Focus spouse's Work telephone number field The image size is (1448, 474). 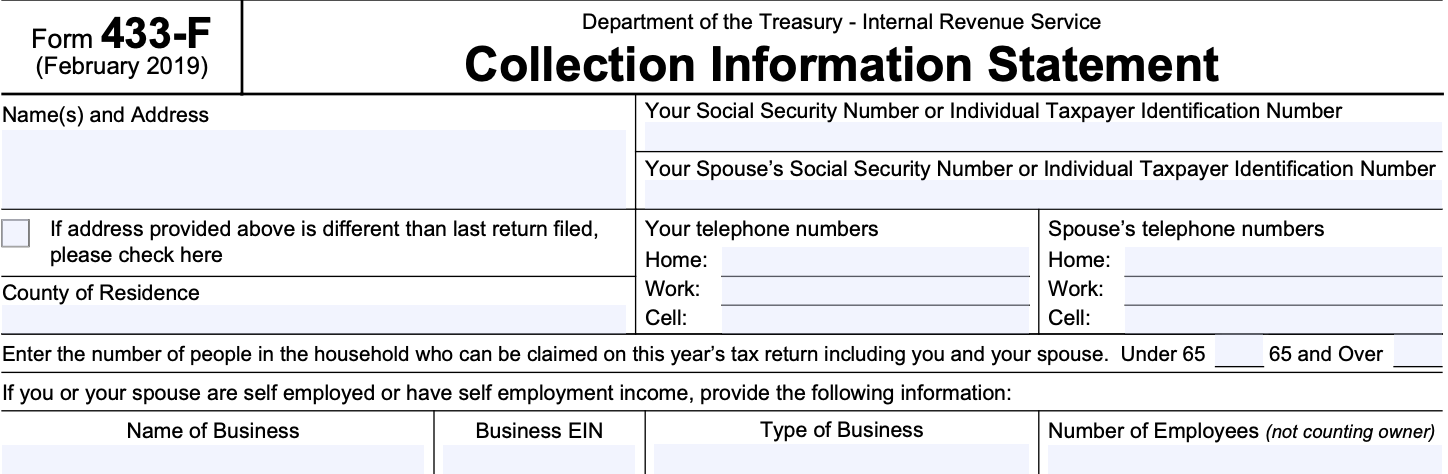tap(1283, 291)
